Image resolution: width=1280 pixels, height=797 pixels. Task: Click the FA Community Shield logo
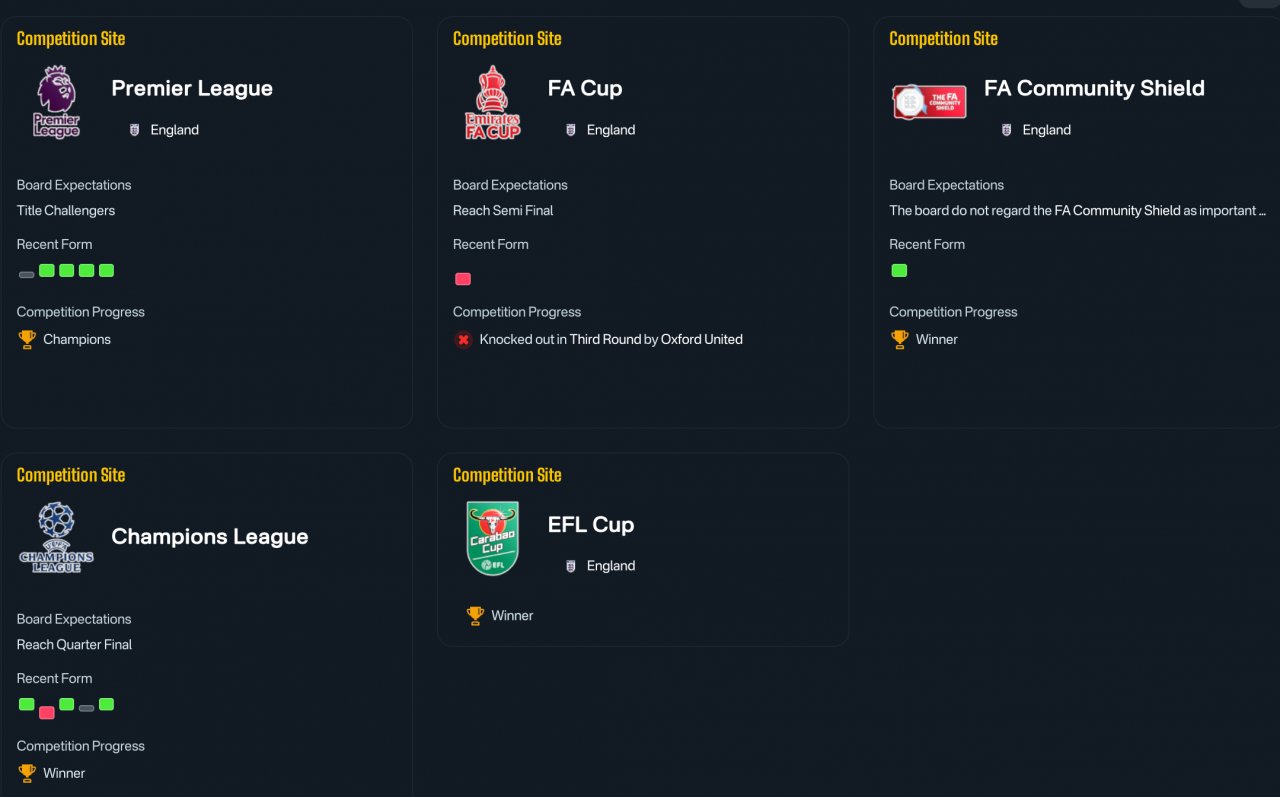point(929,102)
